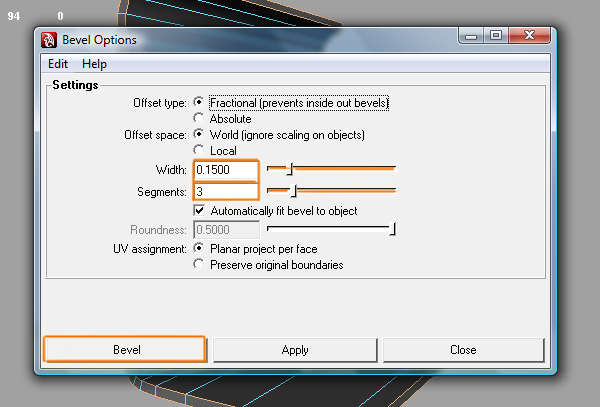
Task: Select the Absolute offset type
Action: click(198, 118)
